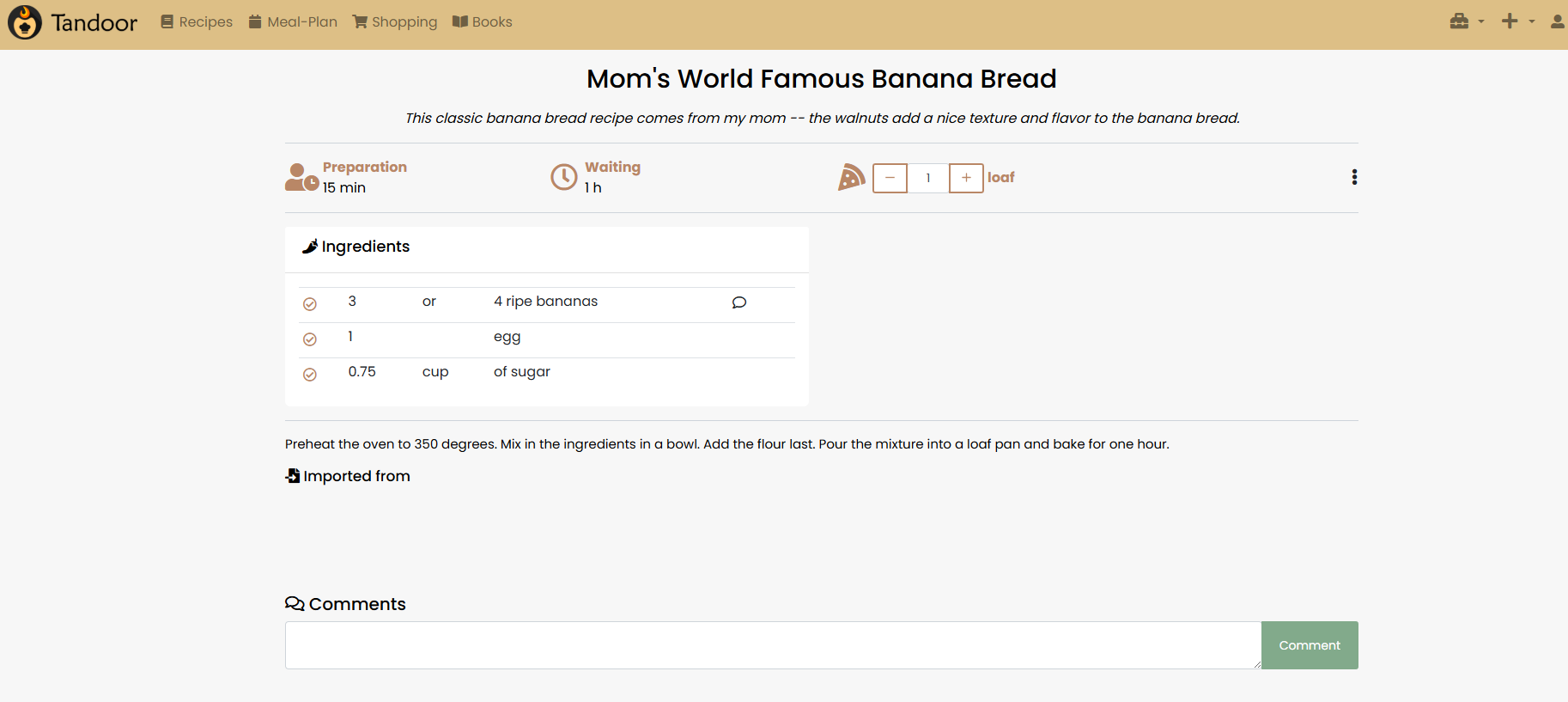This screenshot has height=702, width=1568.
Task: Go to Recipes in the navbar
Action: point(197,21)
